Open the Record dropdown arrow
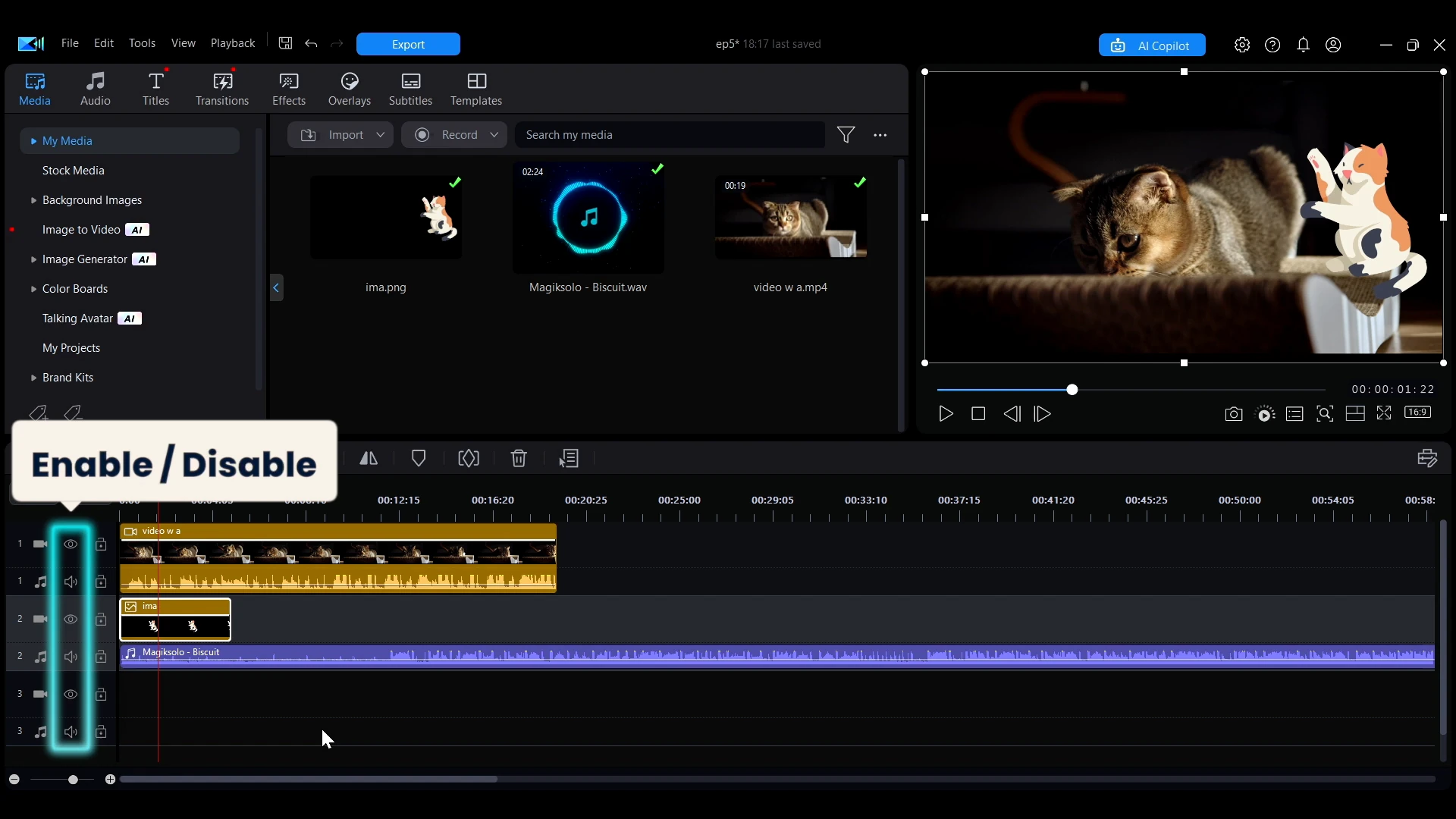 point(494,135)
